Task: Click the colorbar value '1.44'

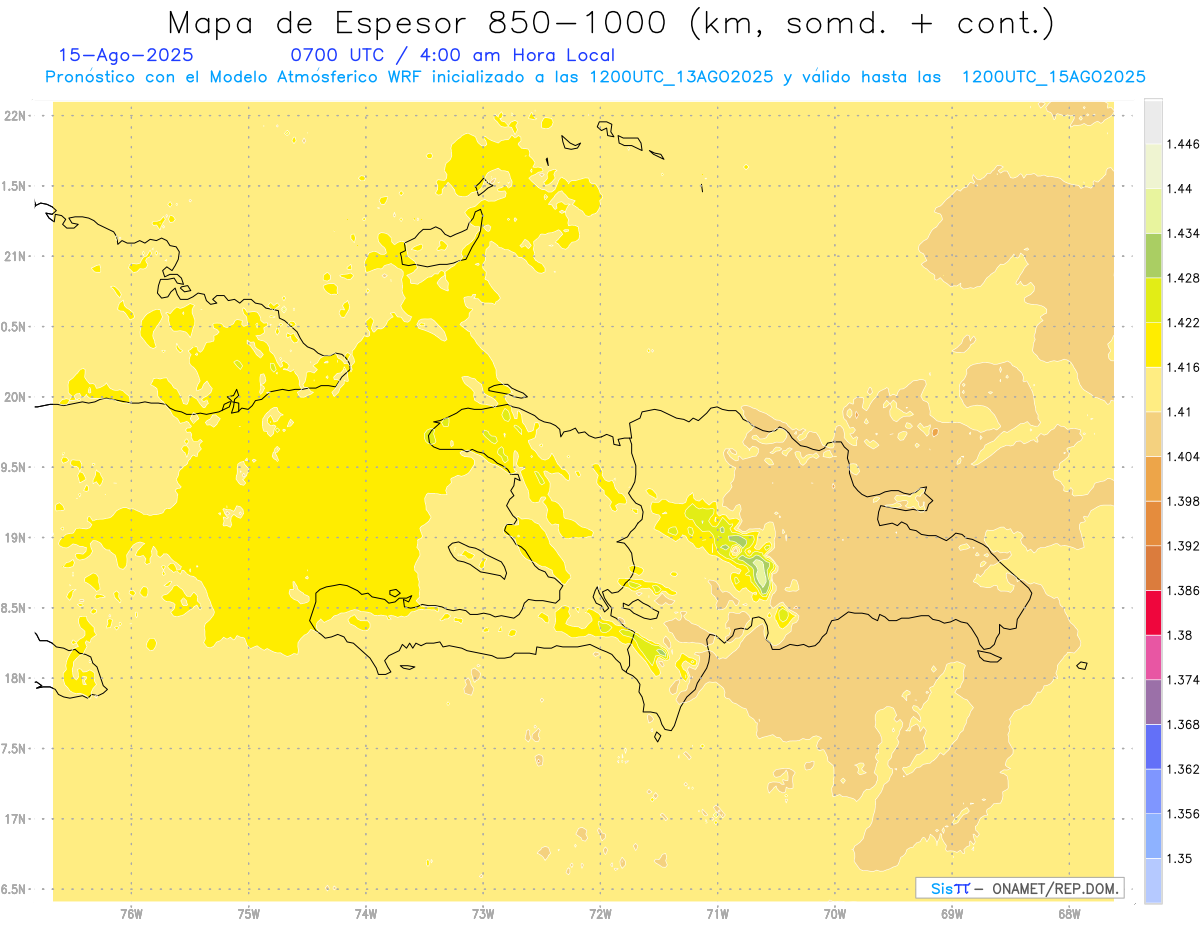Action: pyautogui.click(x=1180, y=189)
